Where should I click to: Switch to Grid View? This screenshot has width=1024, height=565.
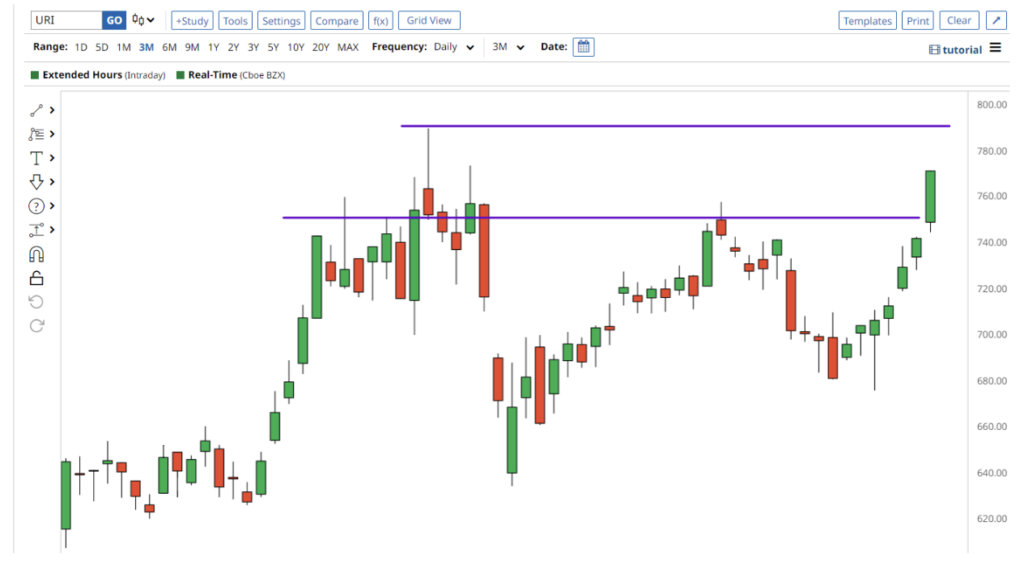[429, 20]
